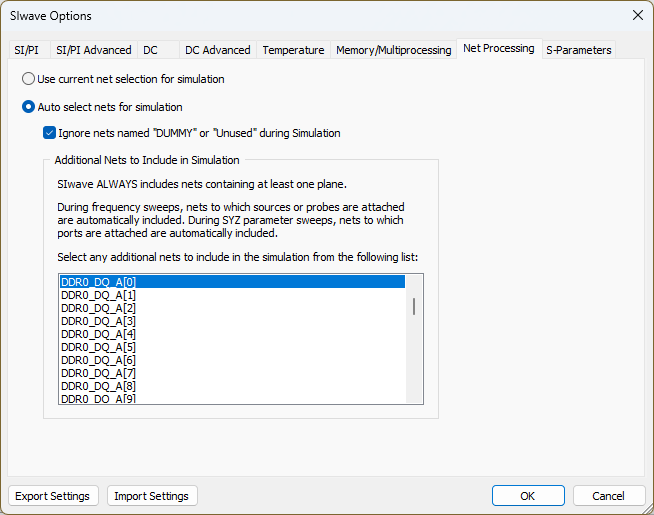
Task: Click Cancel to dismiss options
Action: (x=609, y=496)
